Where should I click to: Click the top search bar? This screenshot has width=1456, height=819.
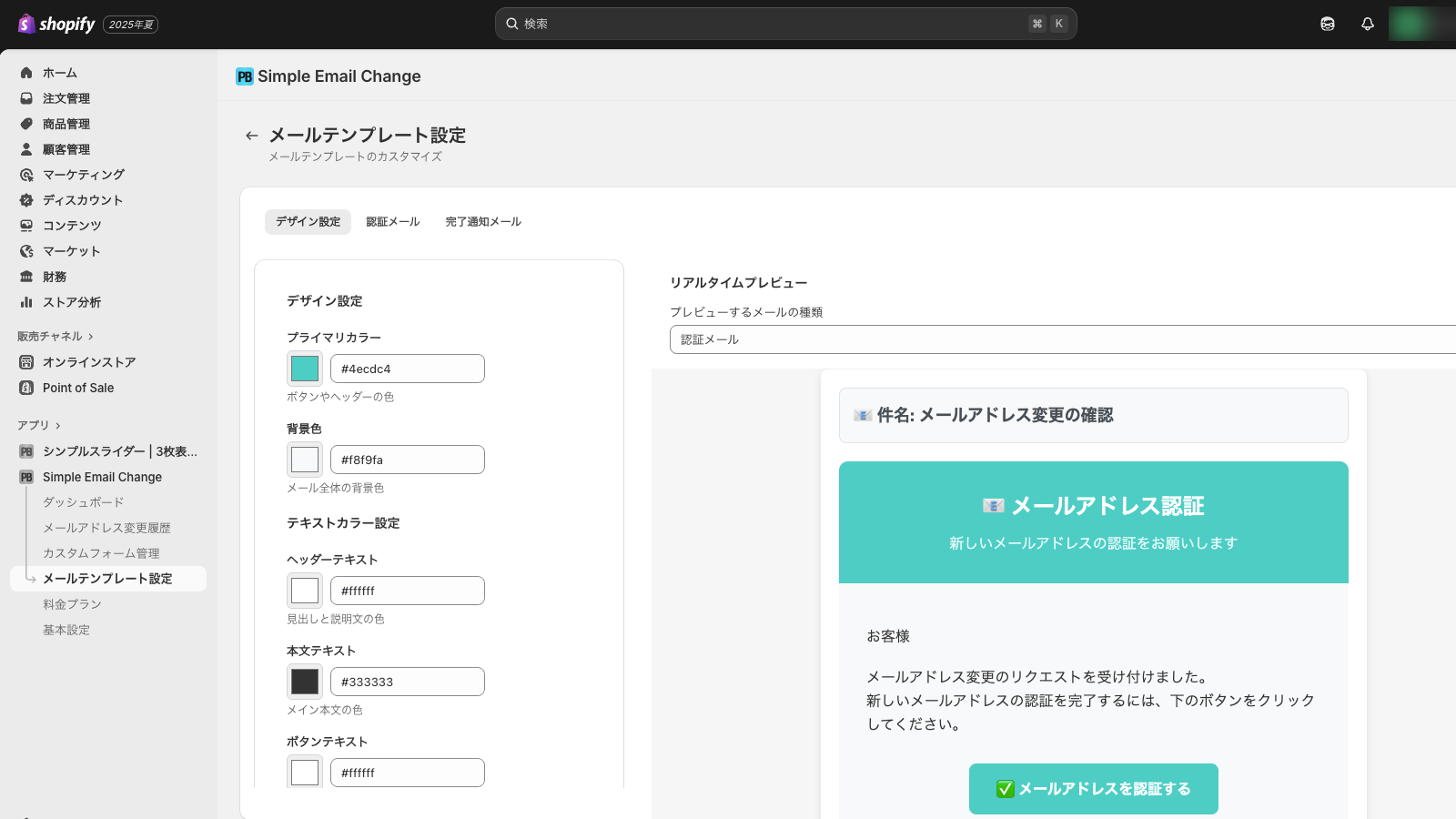(x=785, y=24)
